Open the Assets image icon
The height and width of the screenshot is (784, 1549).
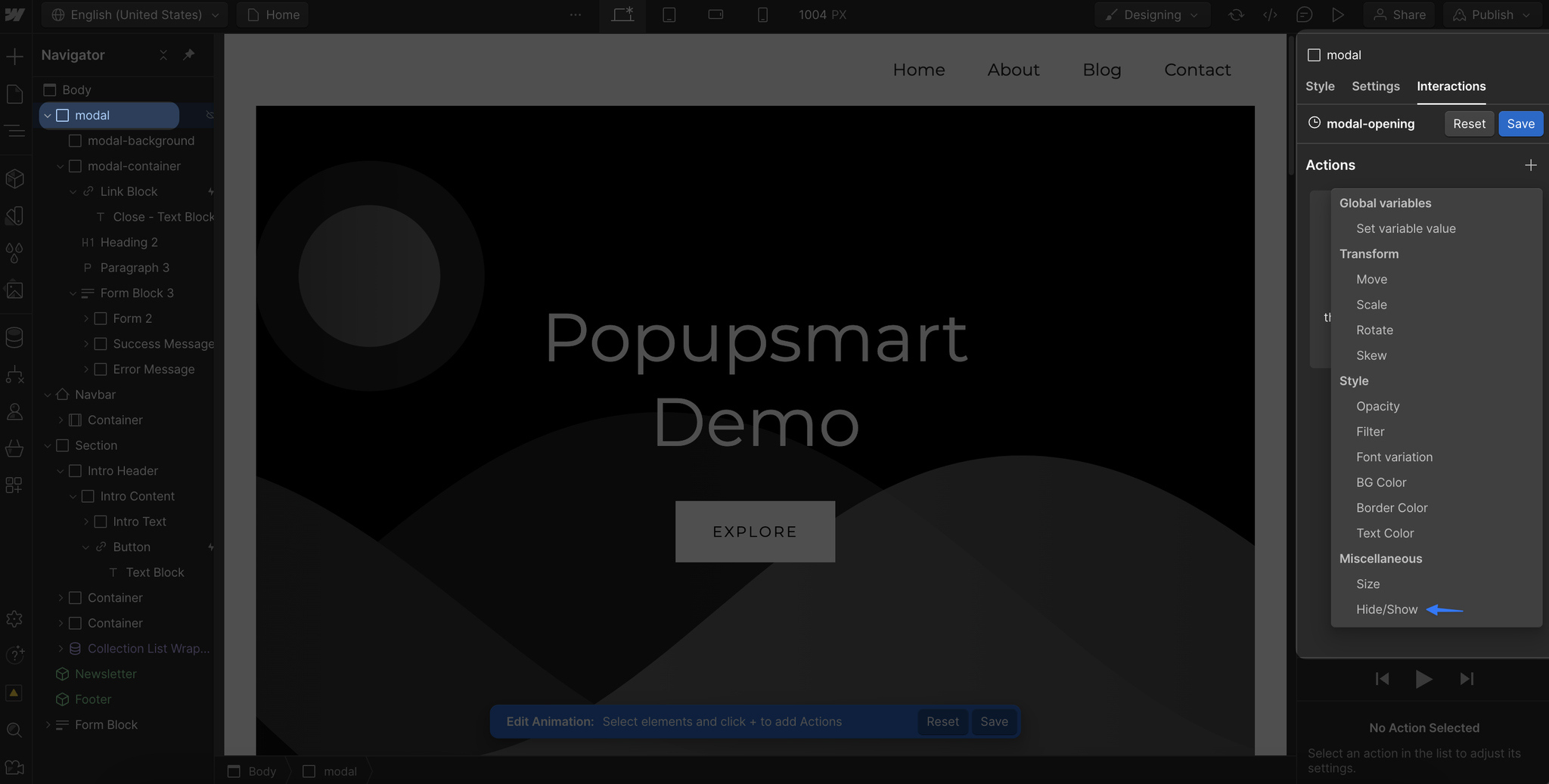14,290
